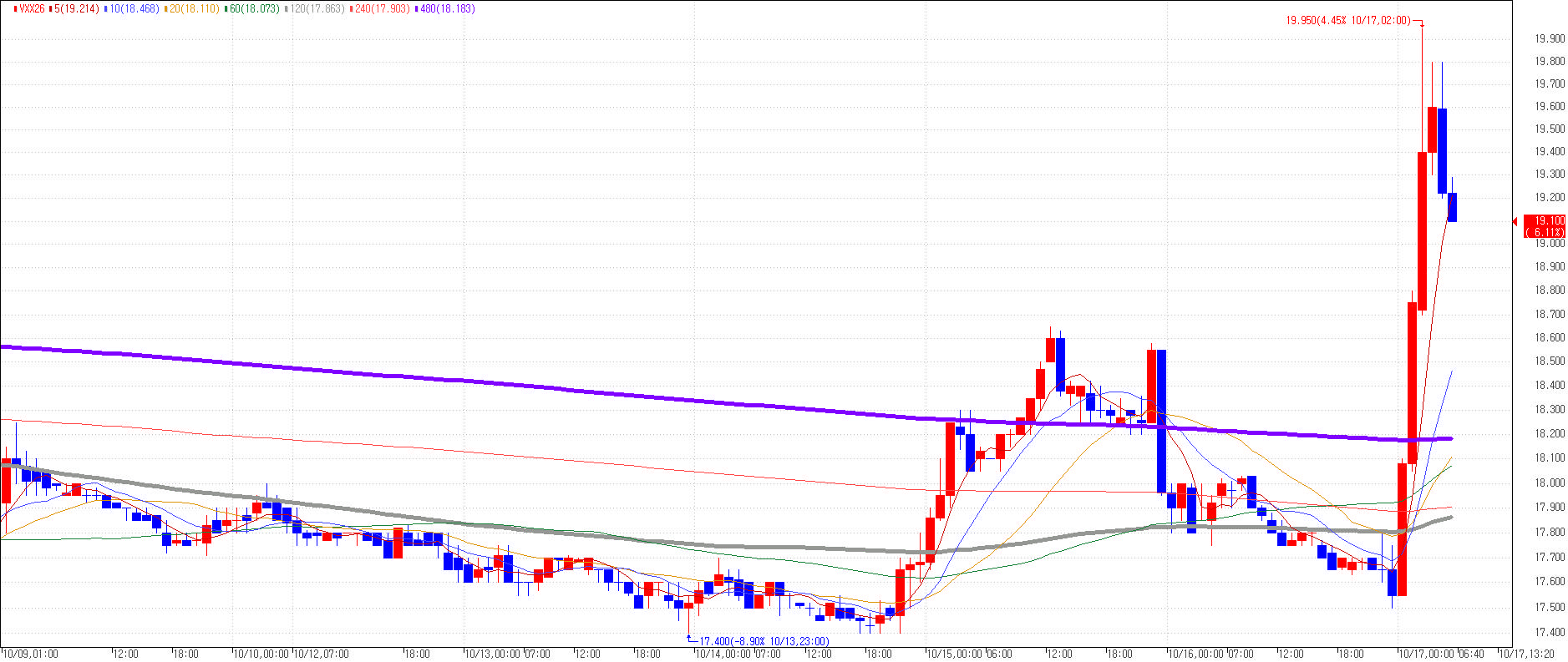The image size is (1568, 662).
Task: Click the 10/14,00:00 time axis label
Action: [724, 654]
